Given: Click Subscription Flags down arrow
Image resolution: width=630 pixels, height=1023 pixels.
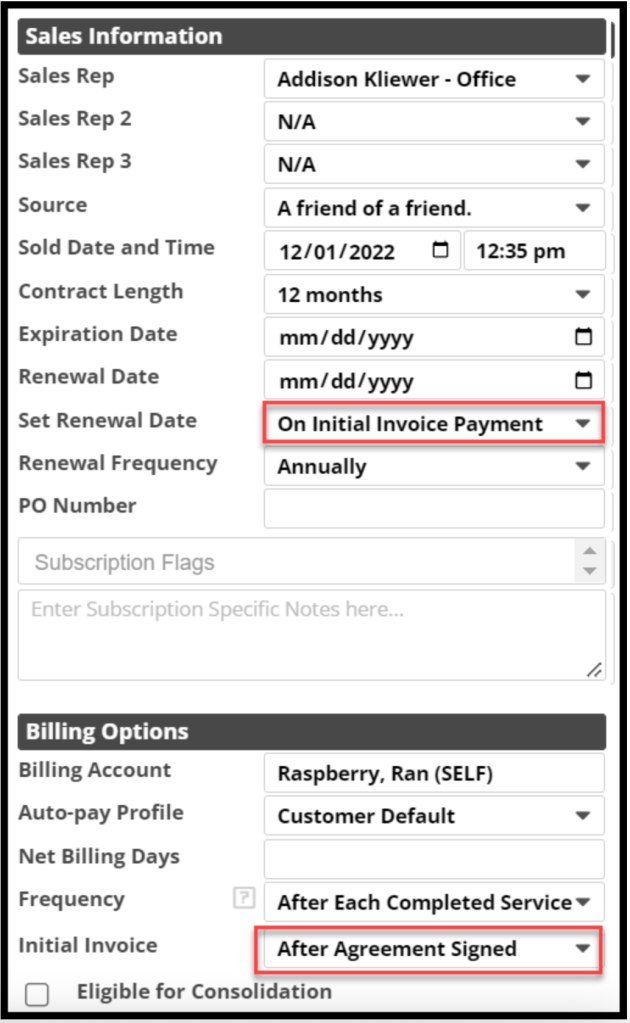Looking at the screenshot, I should (590, 571).
